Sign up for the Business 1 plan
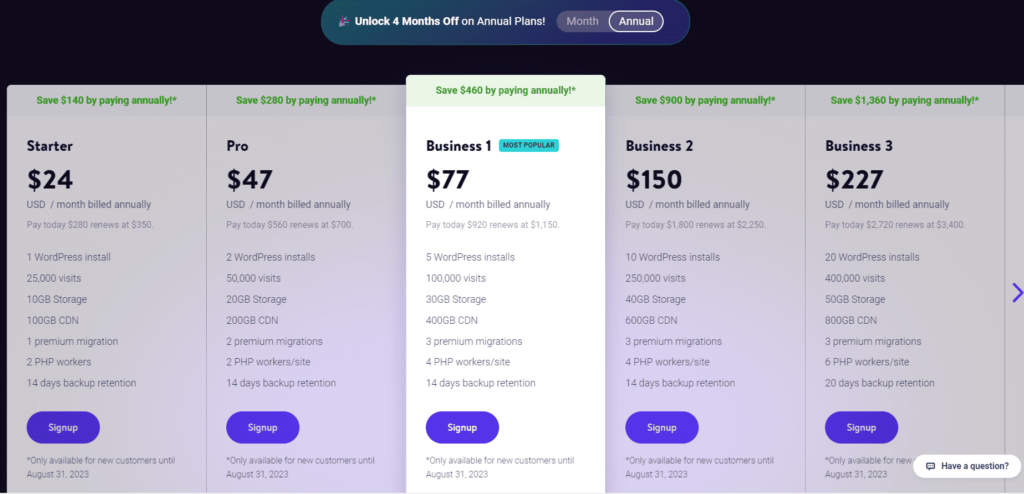The height and width of the screenshot is (494, 1024). pos(462,427)
